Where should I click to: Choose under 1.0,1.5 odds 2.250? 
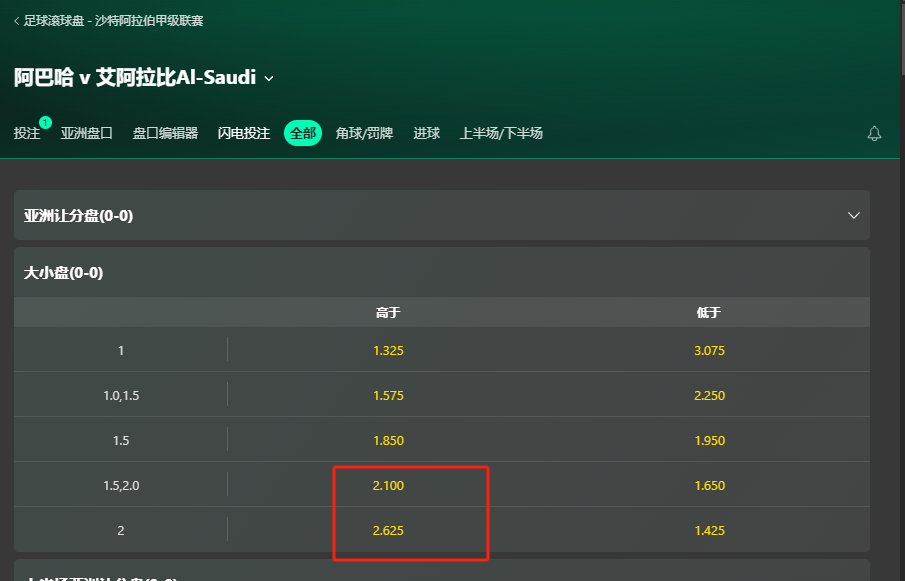click(x=709, y=395)
